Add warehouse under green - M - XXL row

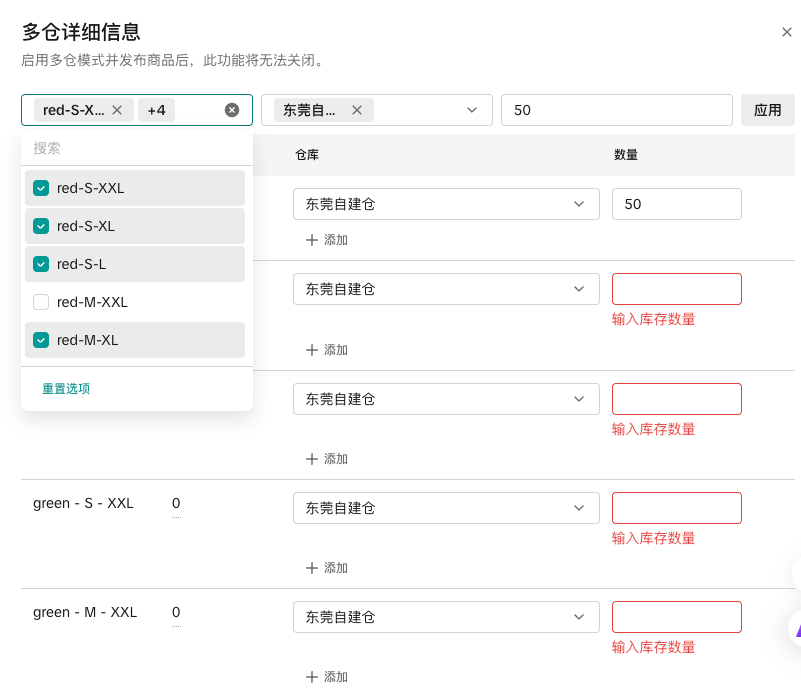pyautogui.click(x=327, y=677)
